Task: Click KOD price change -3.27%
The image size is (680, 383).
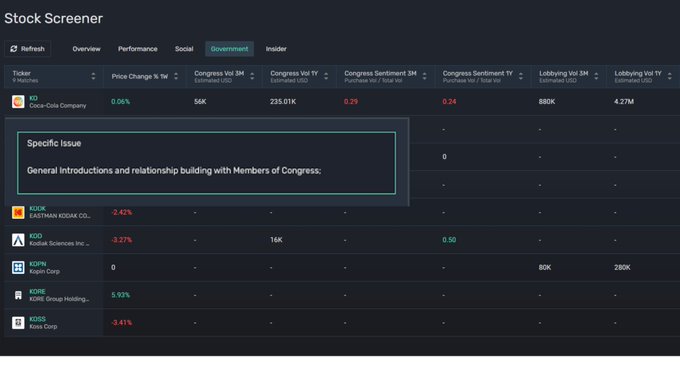Action: coord(121,240)
